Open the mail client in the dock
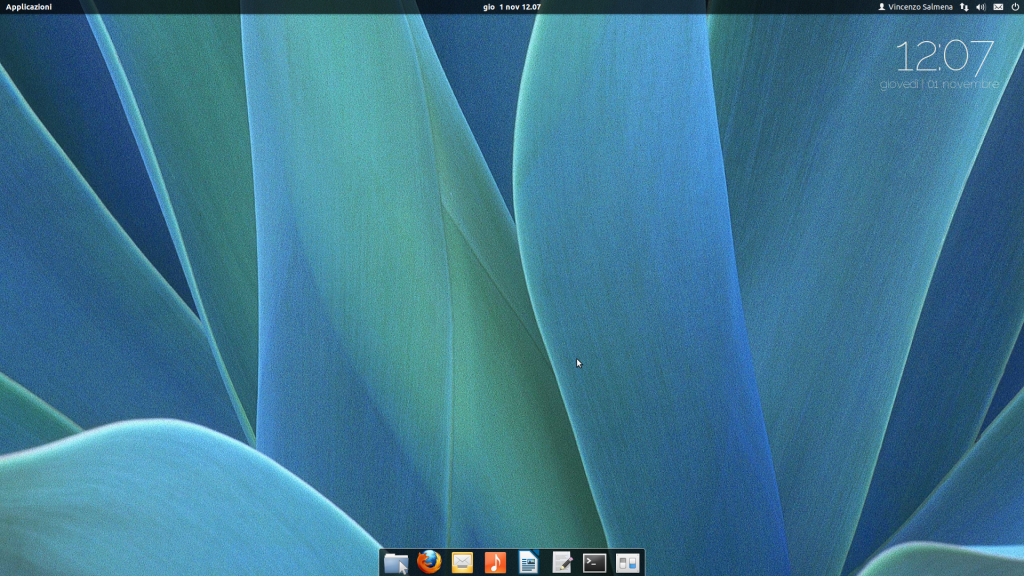This screenshot has width=1024, height=576. [462, 563]
